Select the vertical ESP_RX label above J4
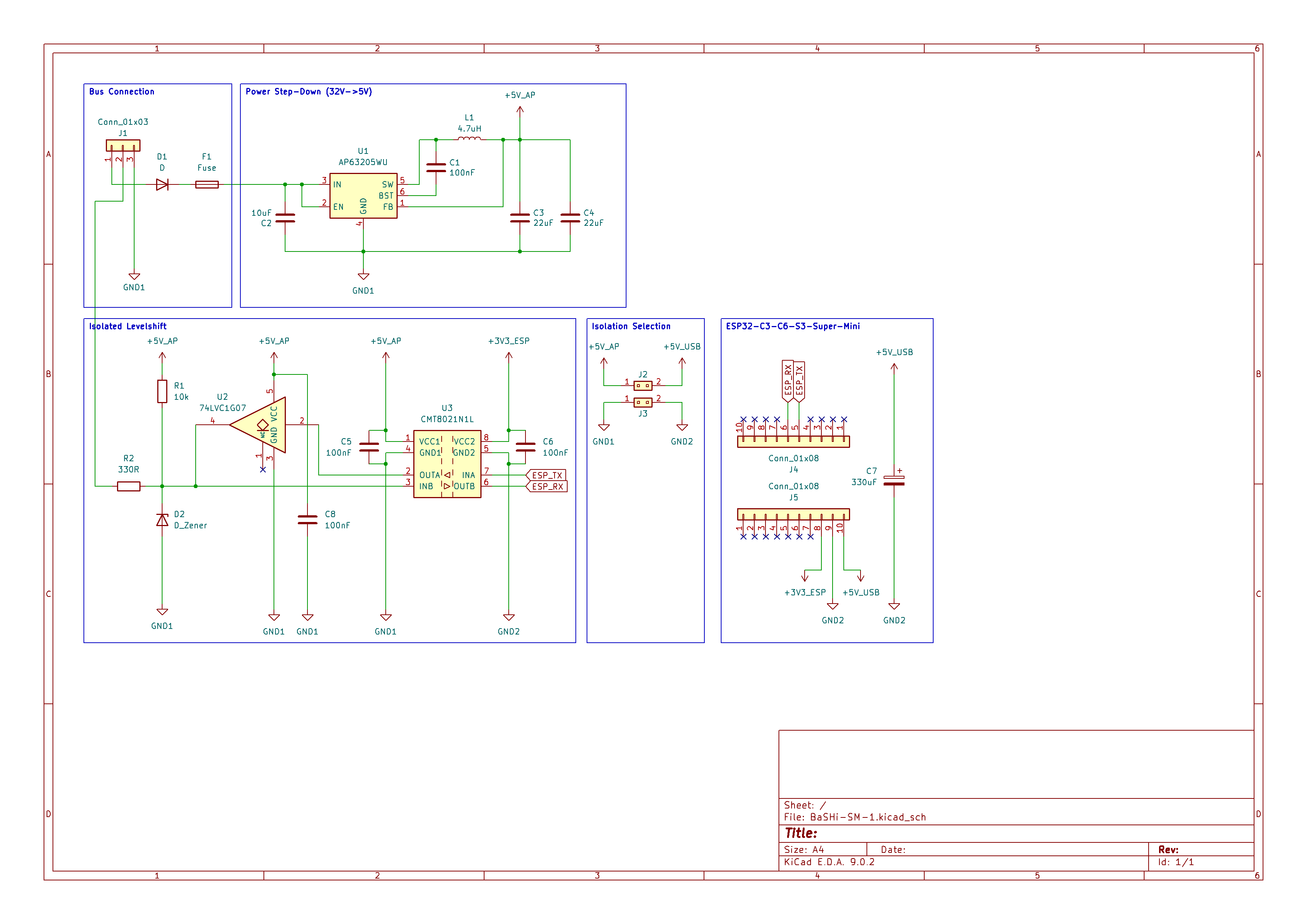 [x=788, y=381]
